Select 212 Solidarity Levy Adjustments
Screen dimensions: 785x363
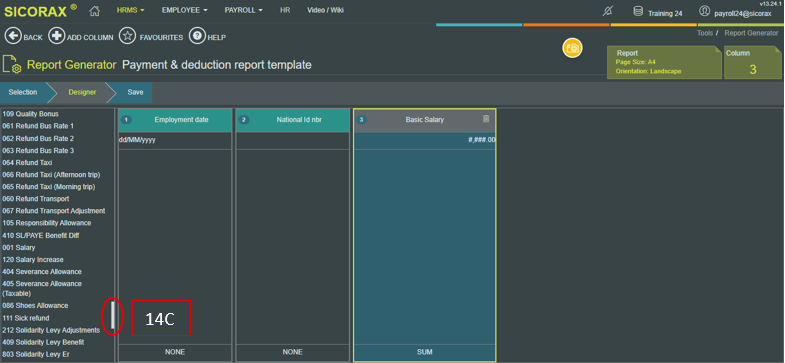click(51, 330)
